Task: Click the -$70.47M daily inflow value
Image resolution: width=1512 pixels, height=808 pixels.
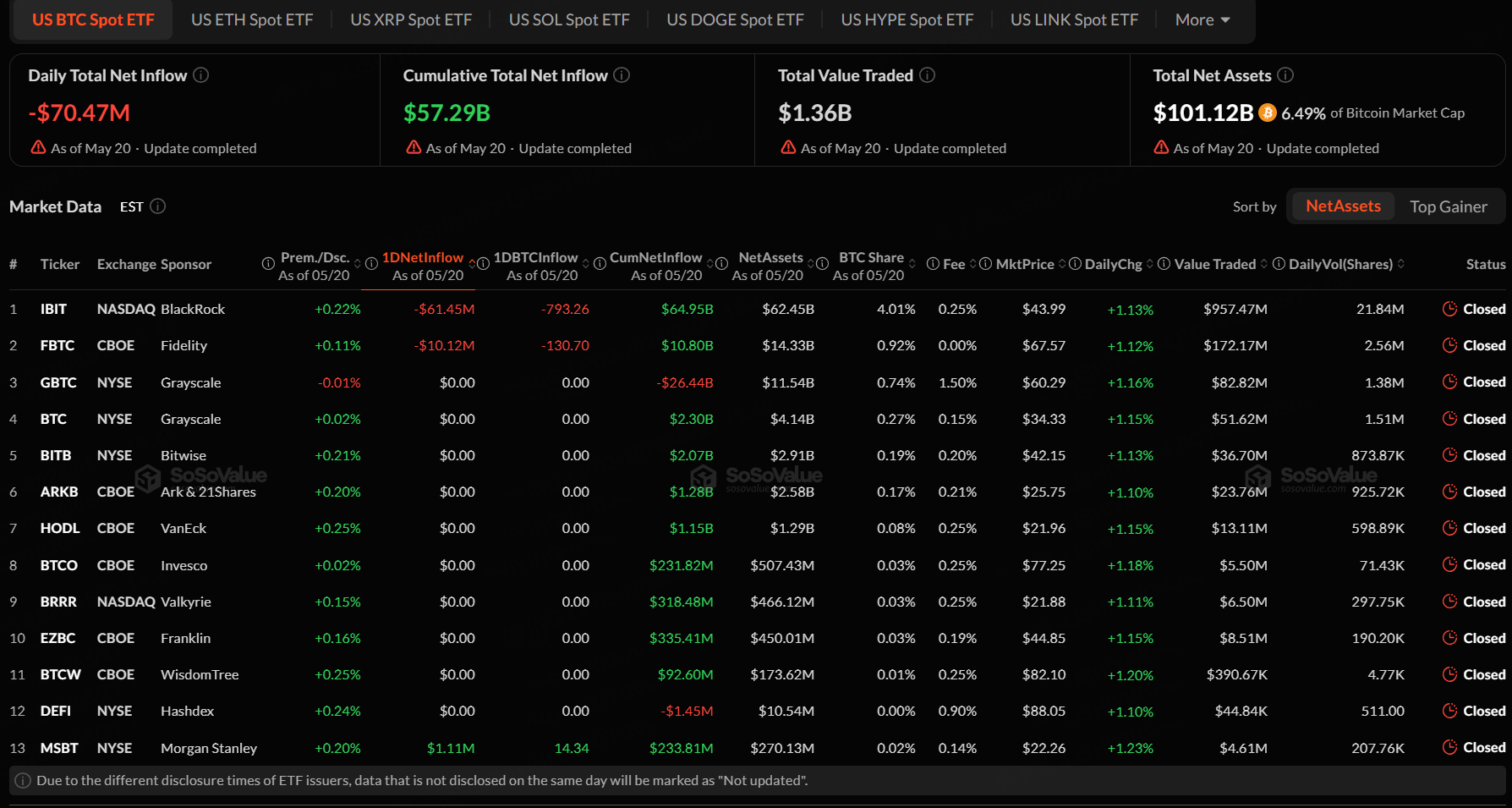Action: pos(79,113)
